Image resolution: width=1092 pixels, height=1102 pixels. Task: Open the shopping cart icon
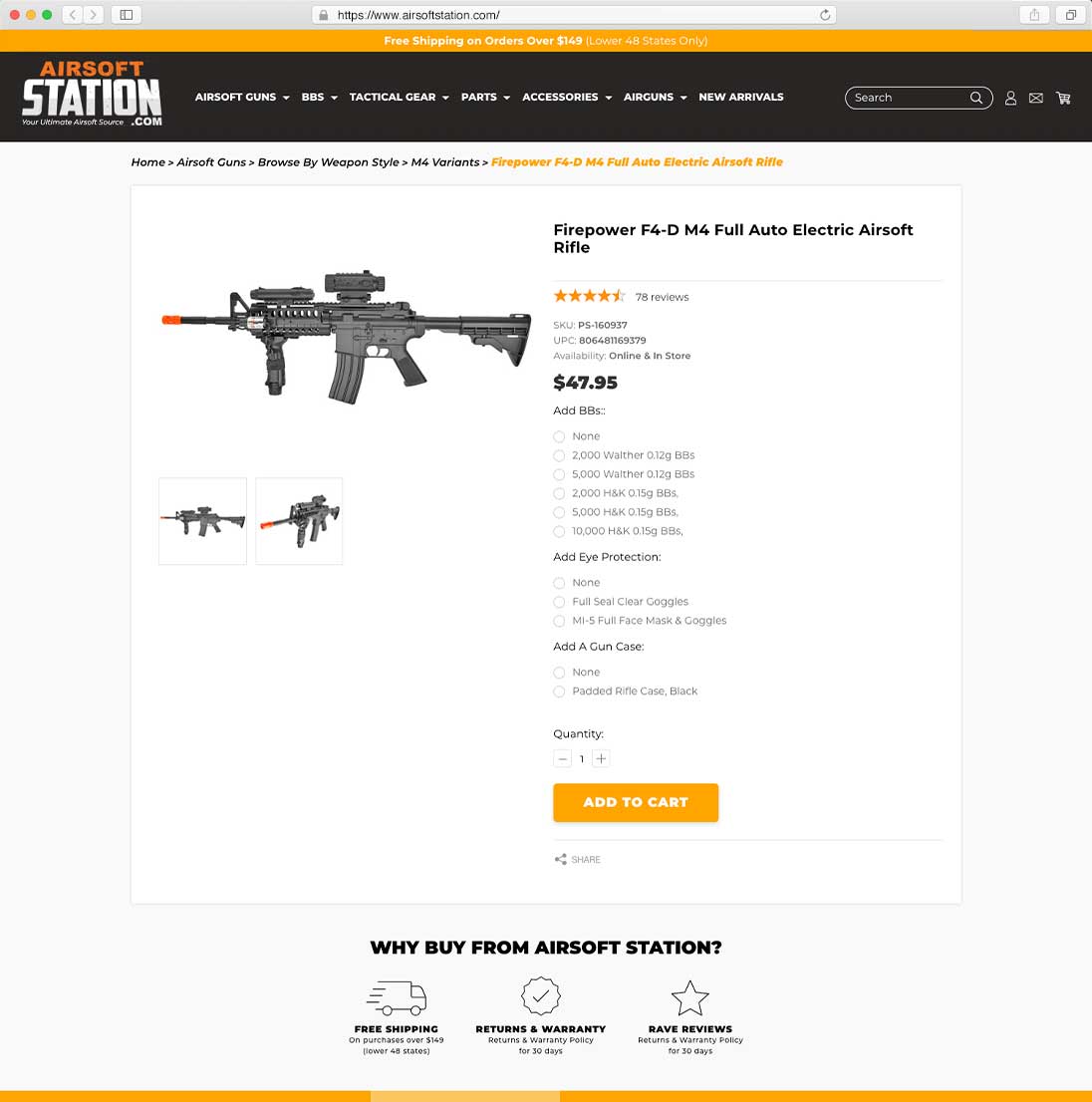pyautogui.click(x=1063, y=98)
